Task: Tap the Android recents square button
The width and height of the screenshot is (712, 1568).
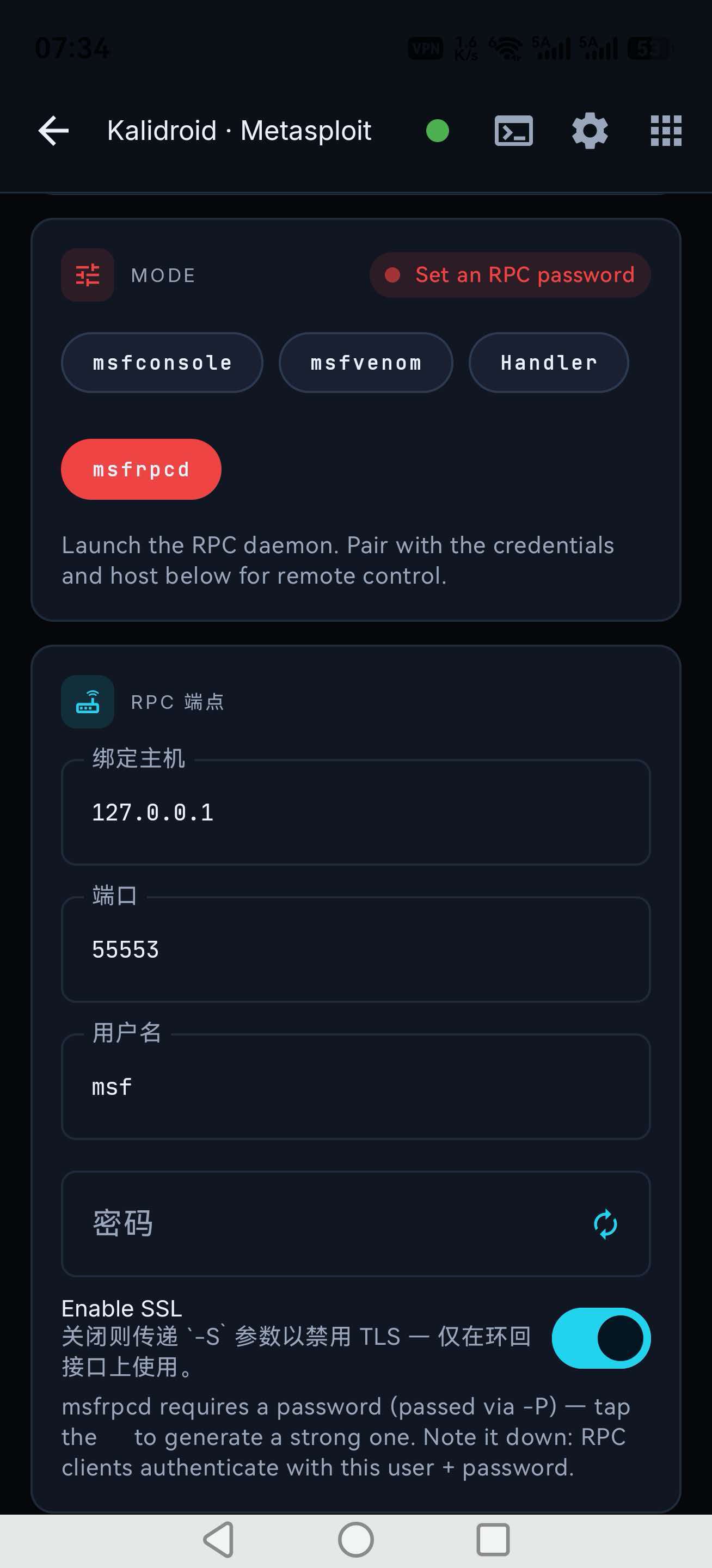Action: click(493, 1540)
